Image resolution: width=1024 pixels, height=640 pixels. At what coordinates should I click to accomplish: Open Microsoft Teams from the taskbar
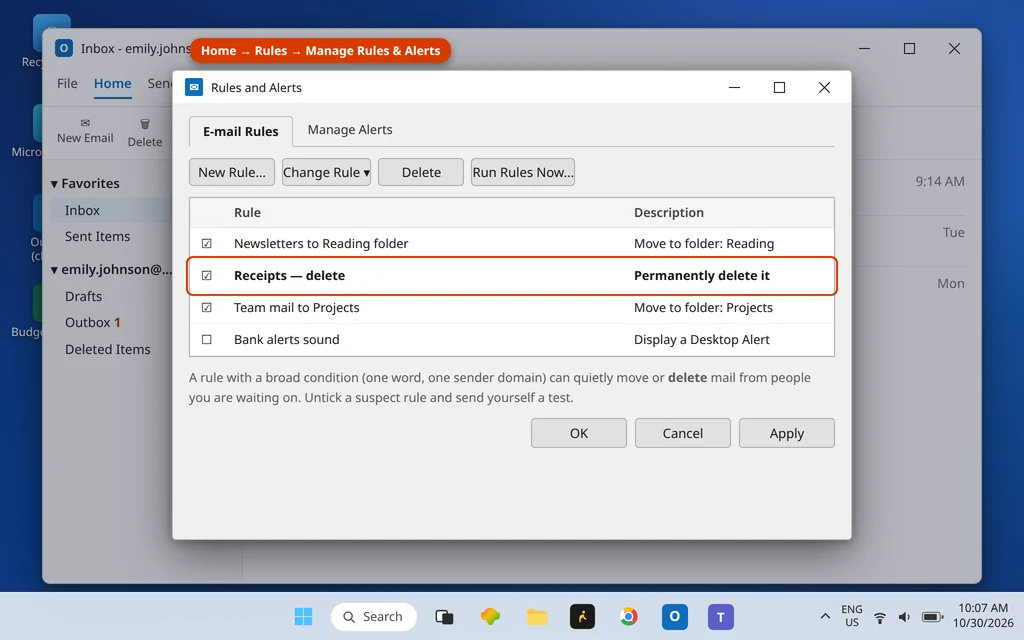[720, 616]
